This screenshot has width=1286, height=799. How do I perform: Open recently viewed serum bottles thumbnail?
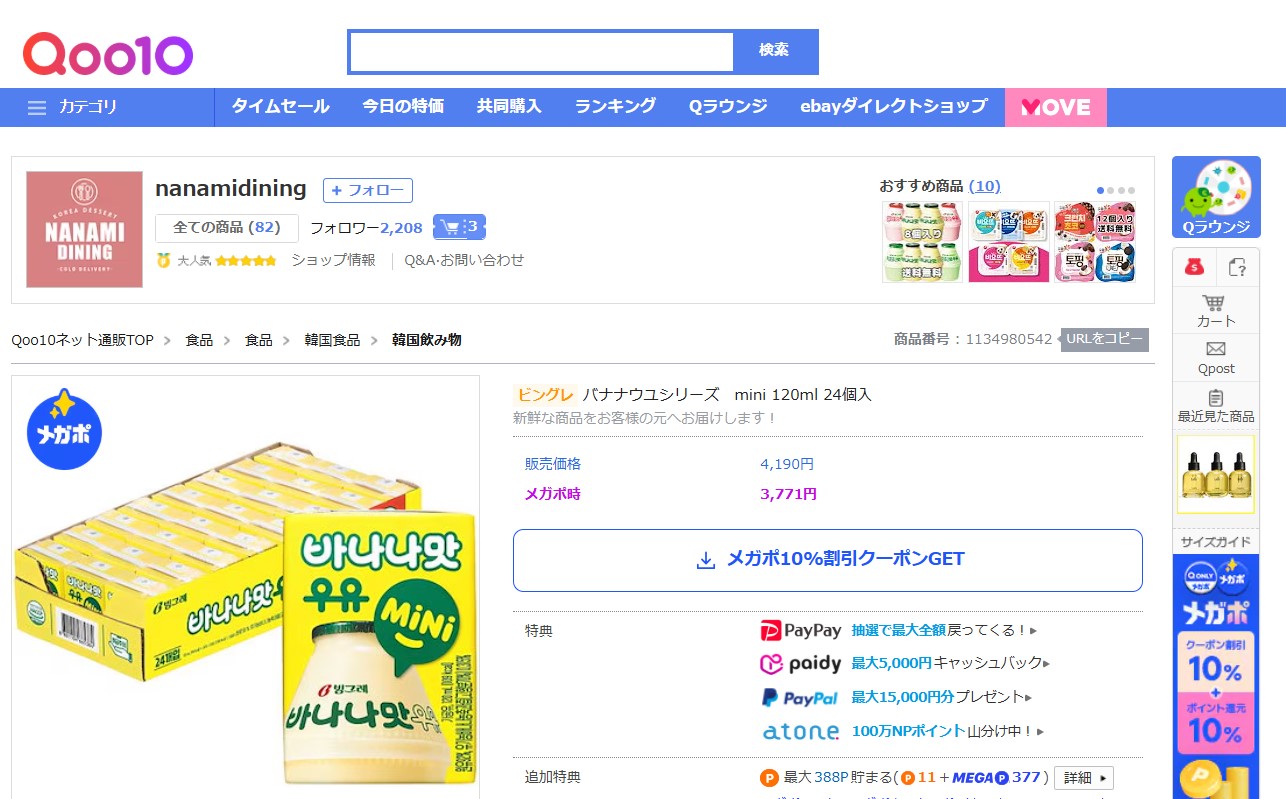tap(1216, 474)
